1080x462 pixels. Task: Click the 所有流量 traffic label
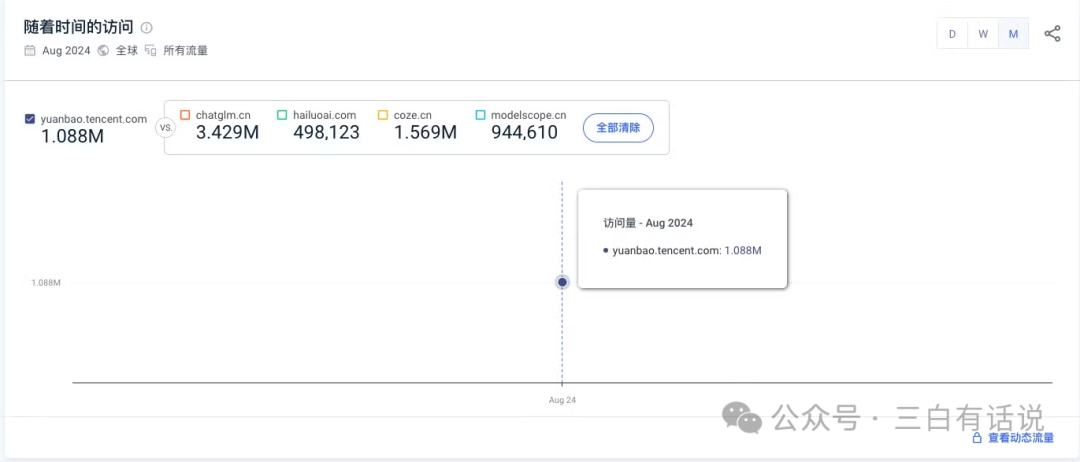[x=185, y=50]
